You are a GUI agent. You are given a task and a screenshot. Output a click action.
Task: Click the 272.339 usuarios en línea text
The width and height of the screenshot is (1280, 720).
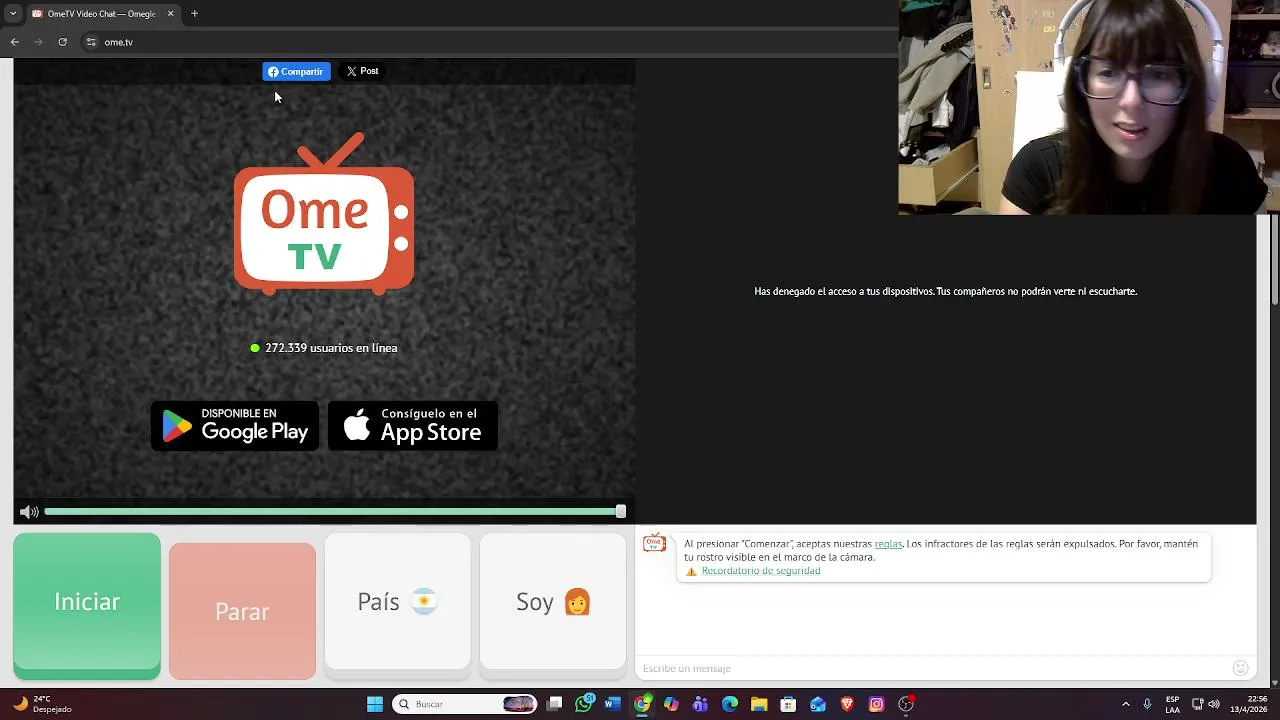coord(331,348)
